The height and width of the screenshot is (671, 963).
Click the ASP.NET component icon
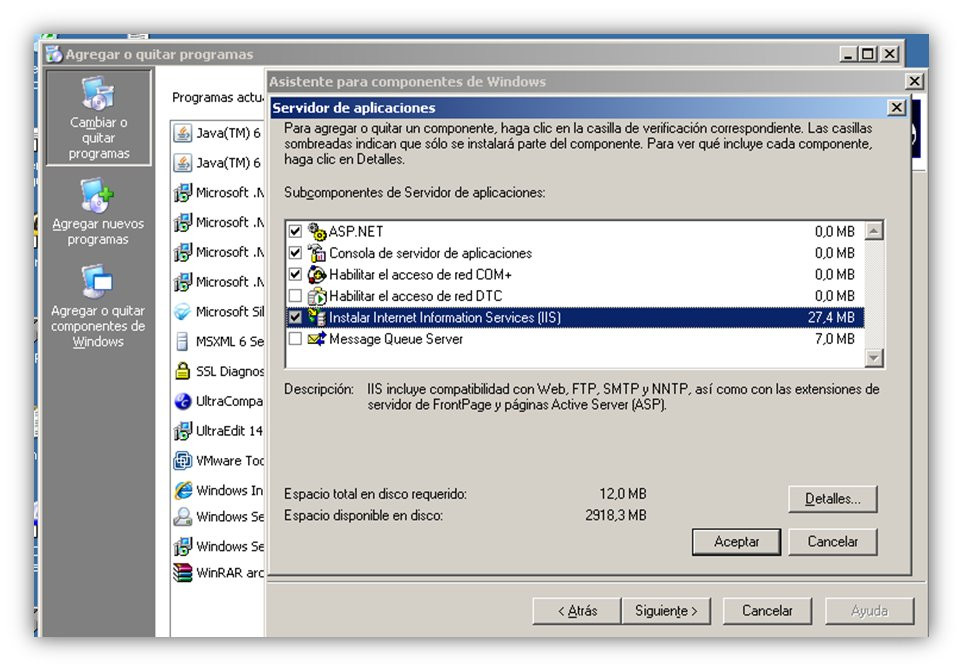(316, 231)
